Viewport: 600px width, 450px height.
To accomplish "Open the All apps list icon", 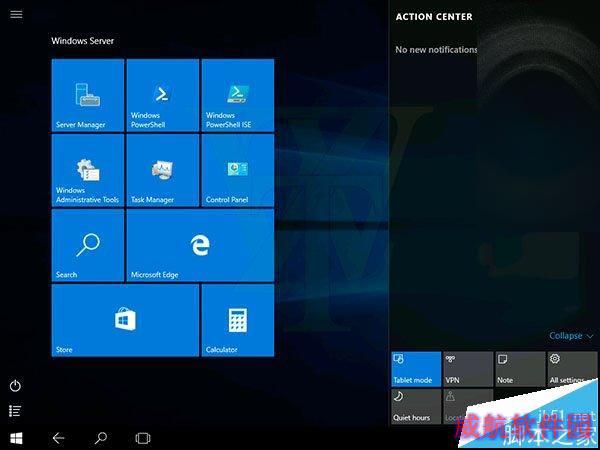I will point(15,411).
